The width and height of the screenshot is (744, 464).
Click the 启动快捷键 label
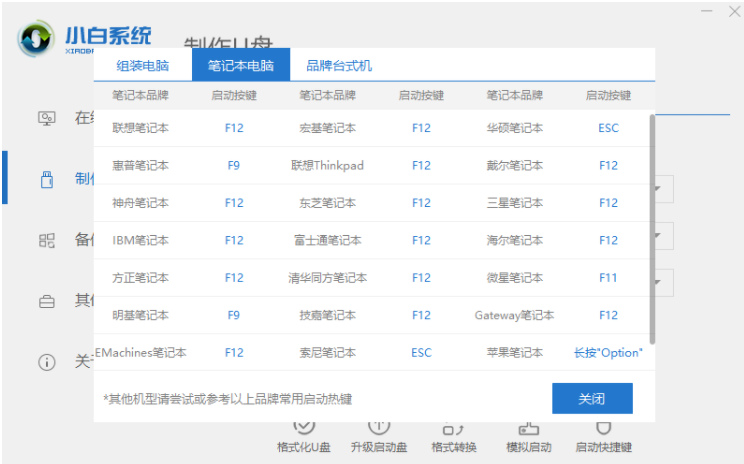click(604, 447)
